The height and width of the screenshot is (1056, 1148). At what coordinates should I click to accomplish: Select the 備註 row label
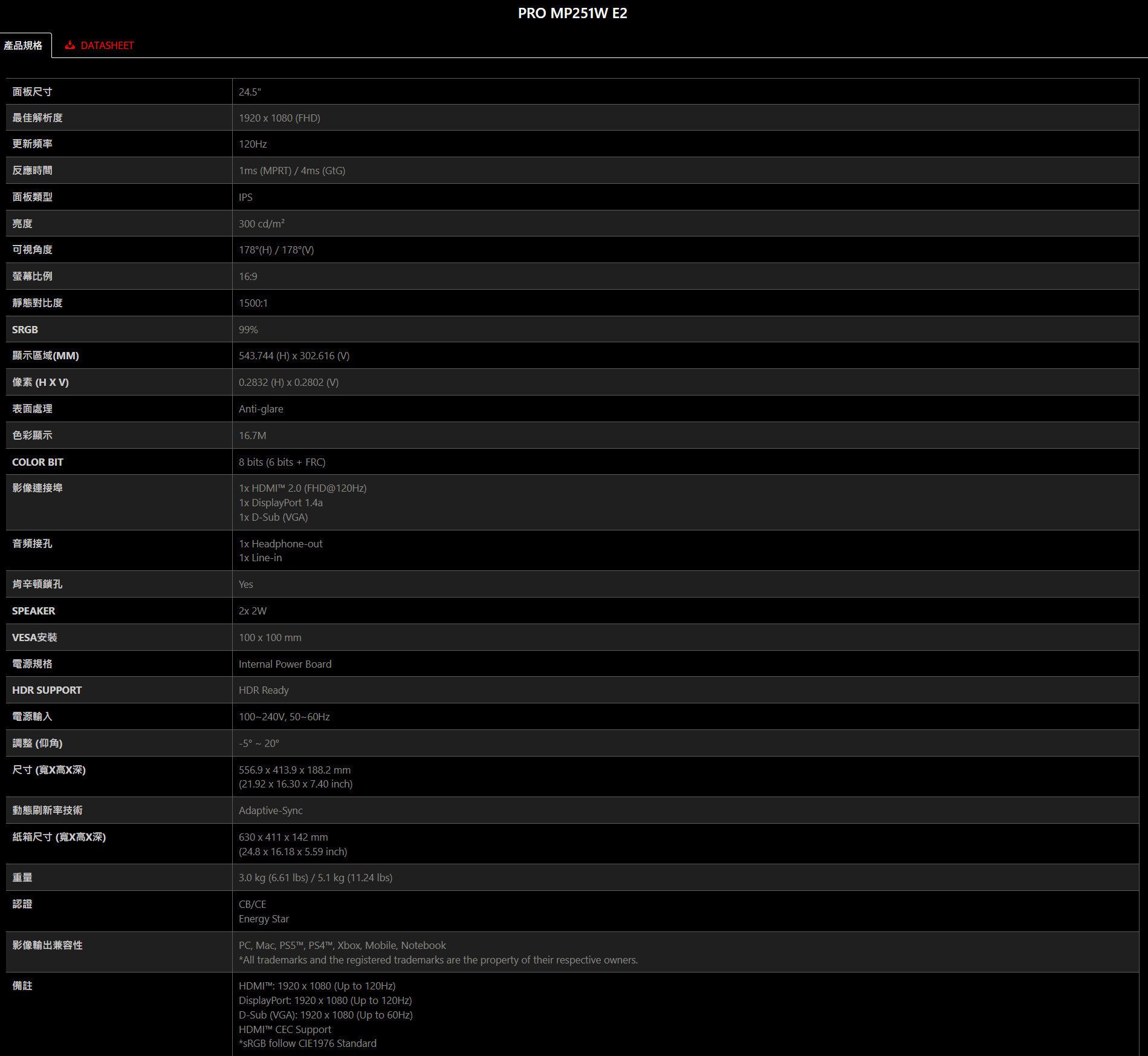[x=22, y=986]
